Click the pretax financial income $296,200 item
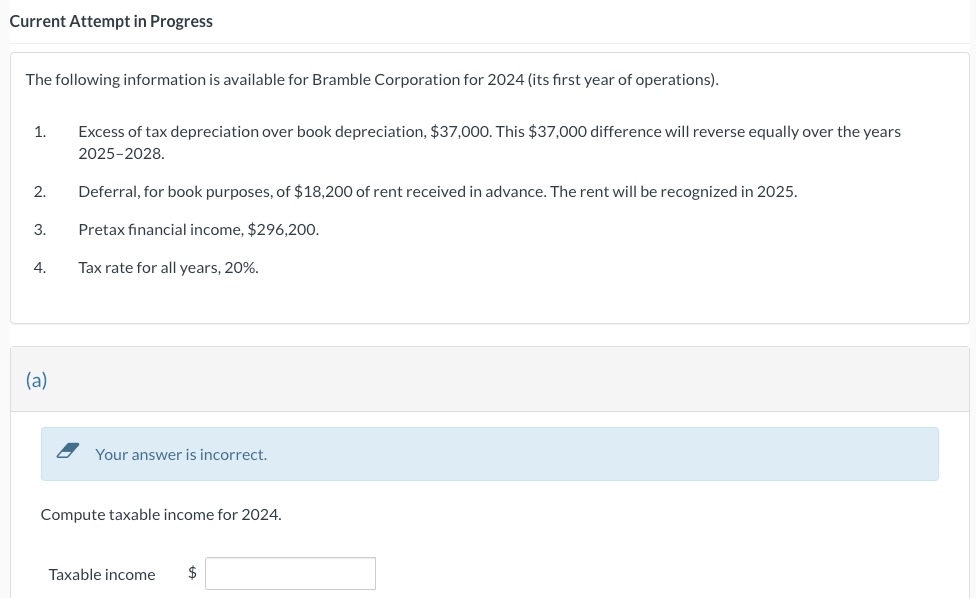Viewport: 976px width, 598px height. pos(198,229)
